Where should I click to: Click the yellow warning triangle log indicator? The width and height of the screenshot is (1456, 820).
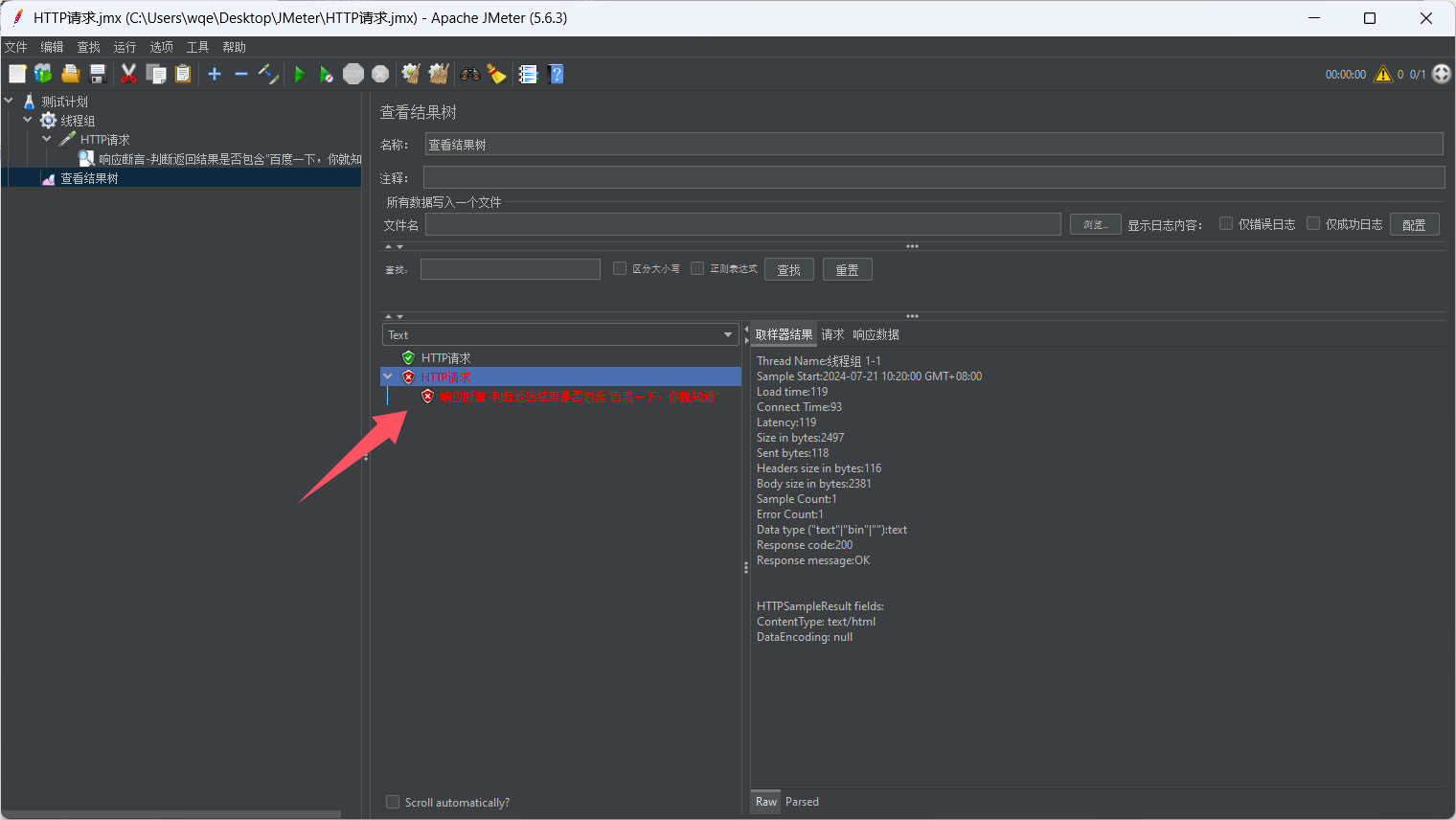pyautogui.click(x=1383, y=74)
